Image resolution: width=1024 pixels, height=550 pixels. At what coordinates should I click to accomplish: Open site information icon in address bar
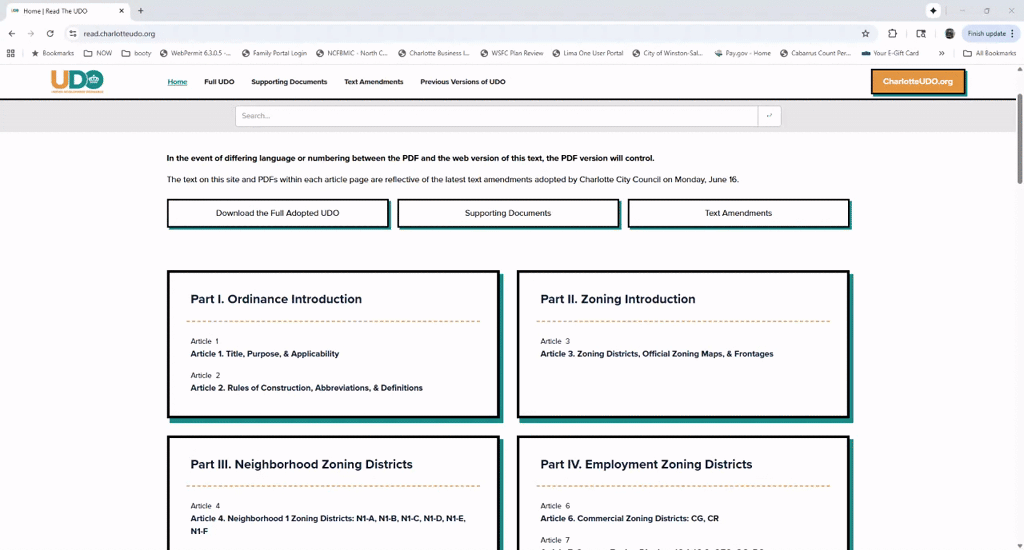(x=72, y=33)
